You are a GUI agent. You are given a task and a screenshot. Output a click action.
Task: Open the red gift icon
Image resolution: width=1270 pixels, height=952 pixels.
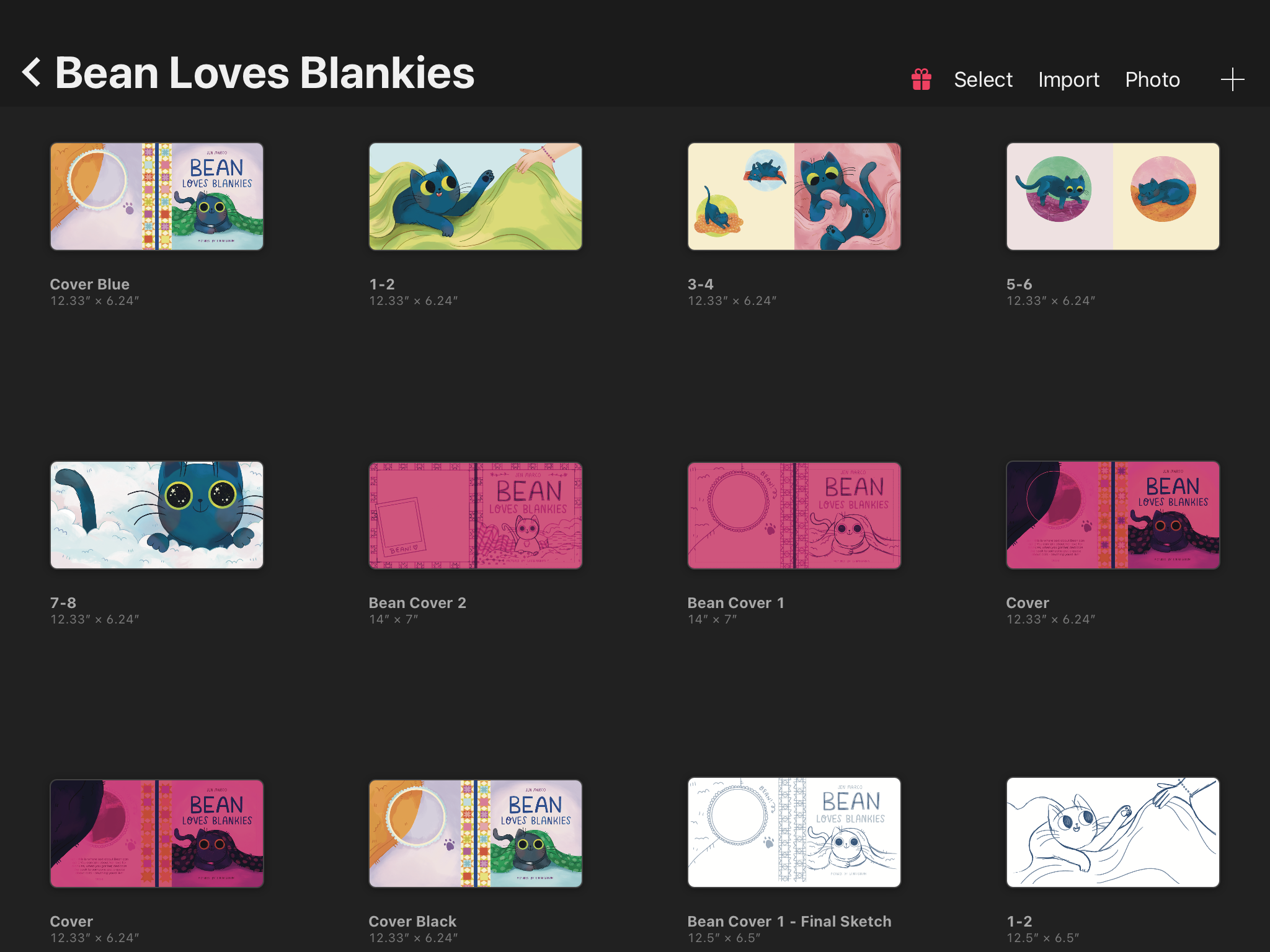[921, 79]
